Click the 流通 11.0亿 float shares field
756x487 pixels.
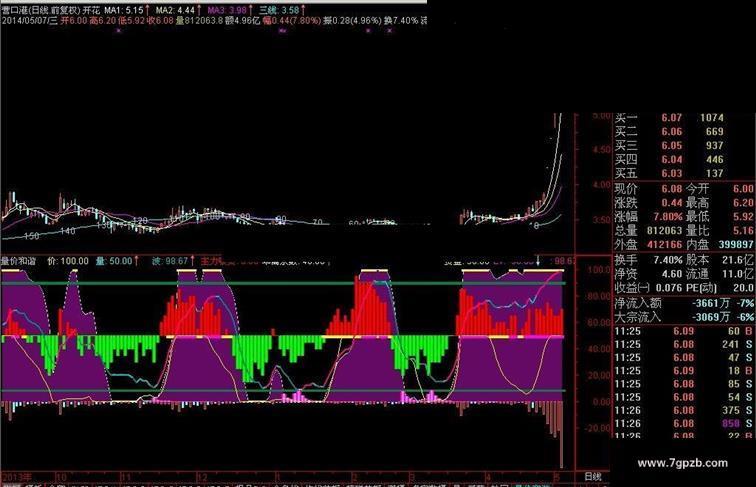[x=720, y=274]
